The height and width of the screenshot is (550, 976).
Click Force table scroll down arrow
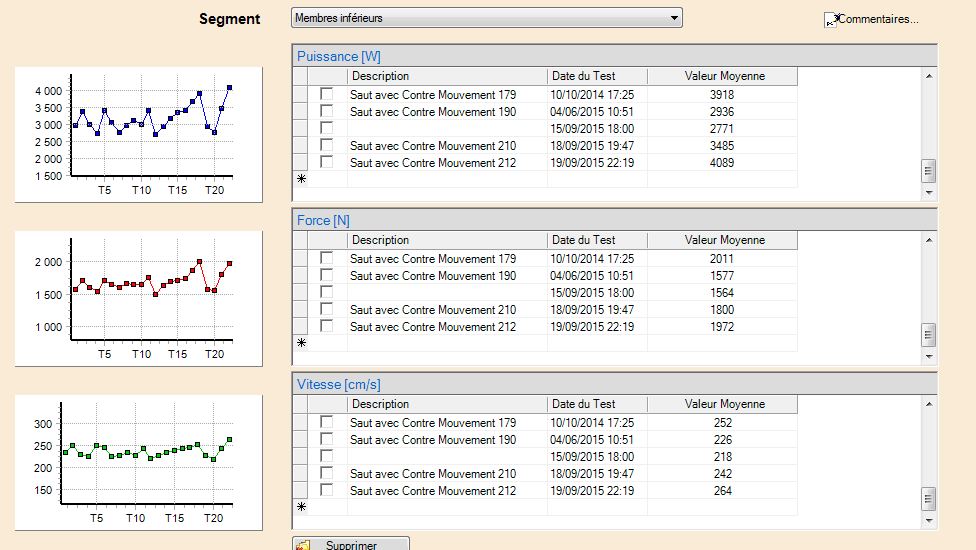[x=929, y=357]
